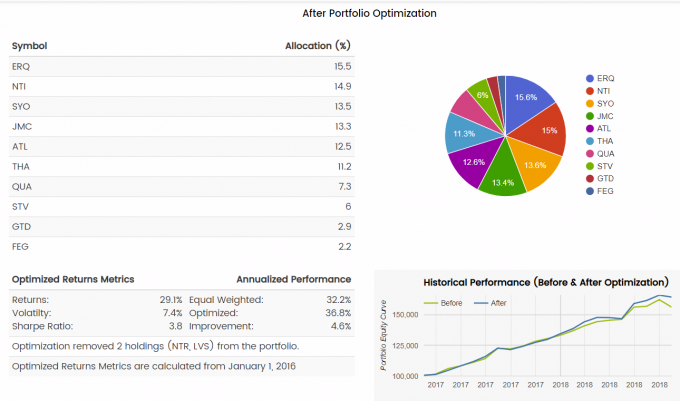Image resolution: width=680 pixels, height=401 pixels.
Task: Click the NTI legend color dot
Action: tap(589, 91)
